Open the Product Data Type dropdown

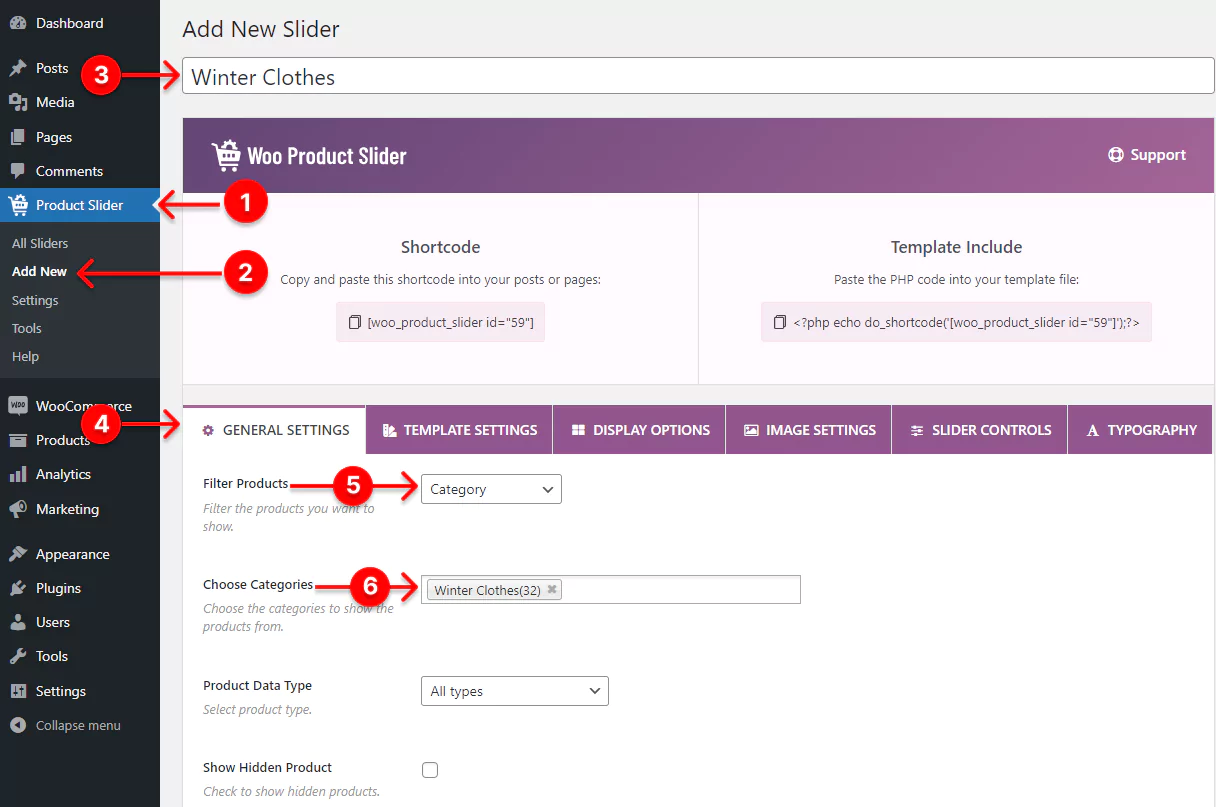pos(514,691)
